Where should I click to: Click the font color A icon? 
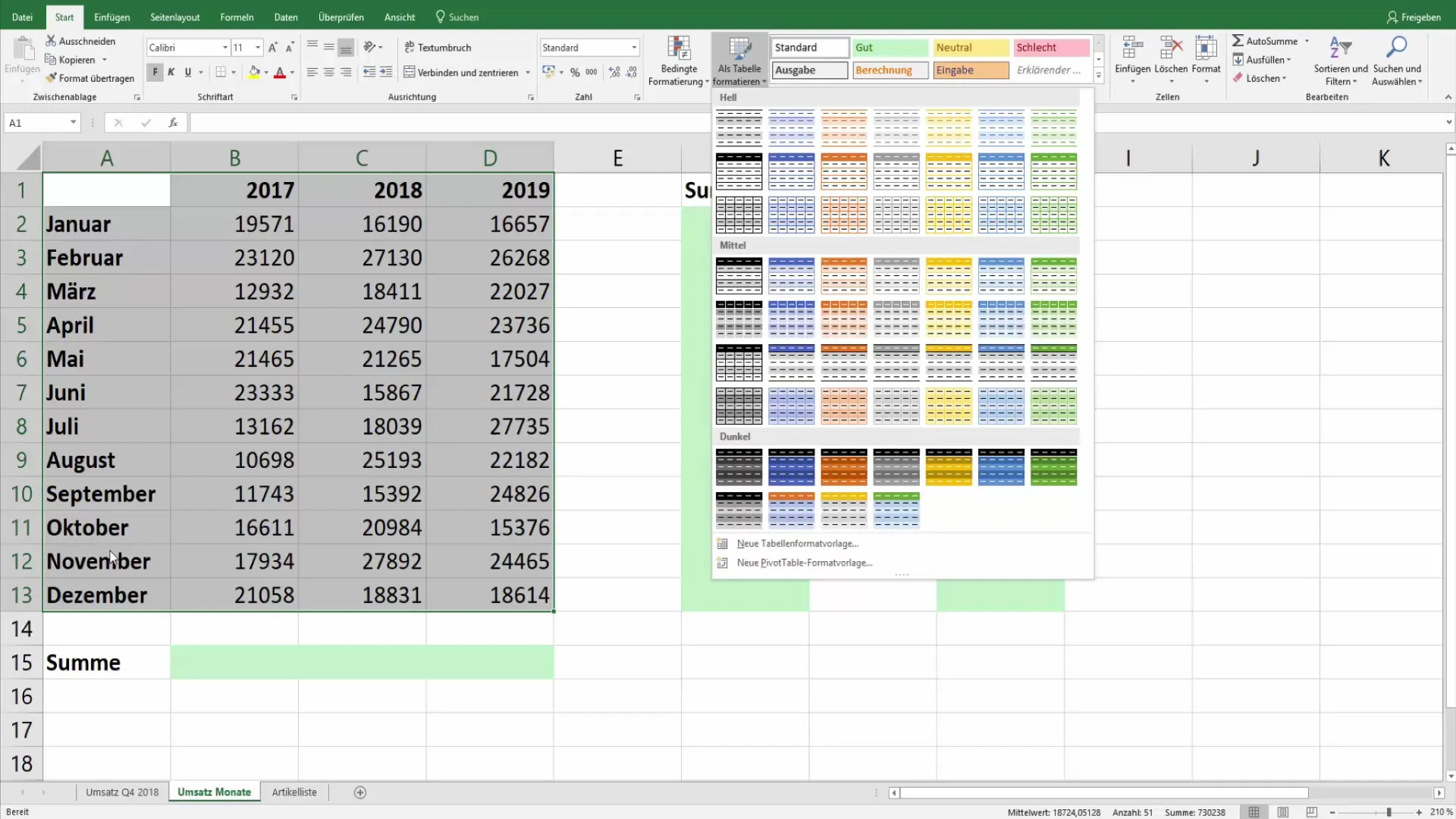click(280, 73)
